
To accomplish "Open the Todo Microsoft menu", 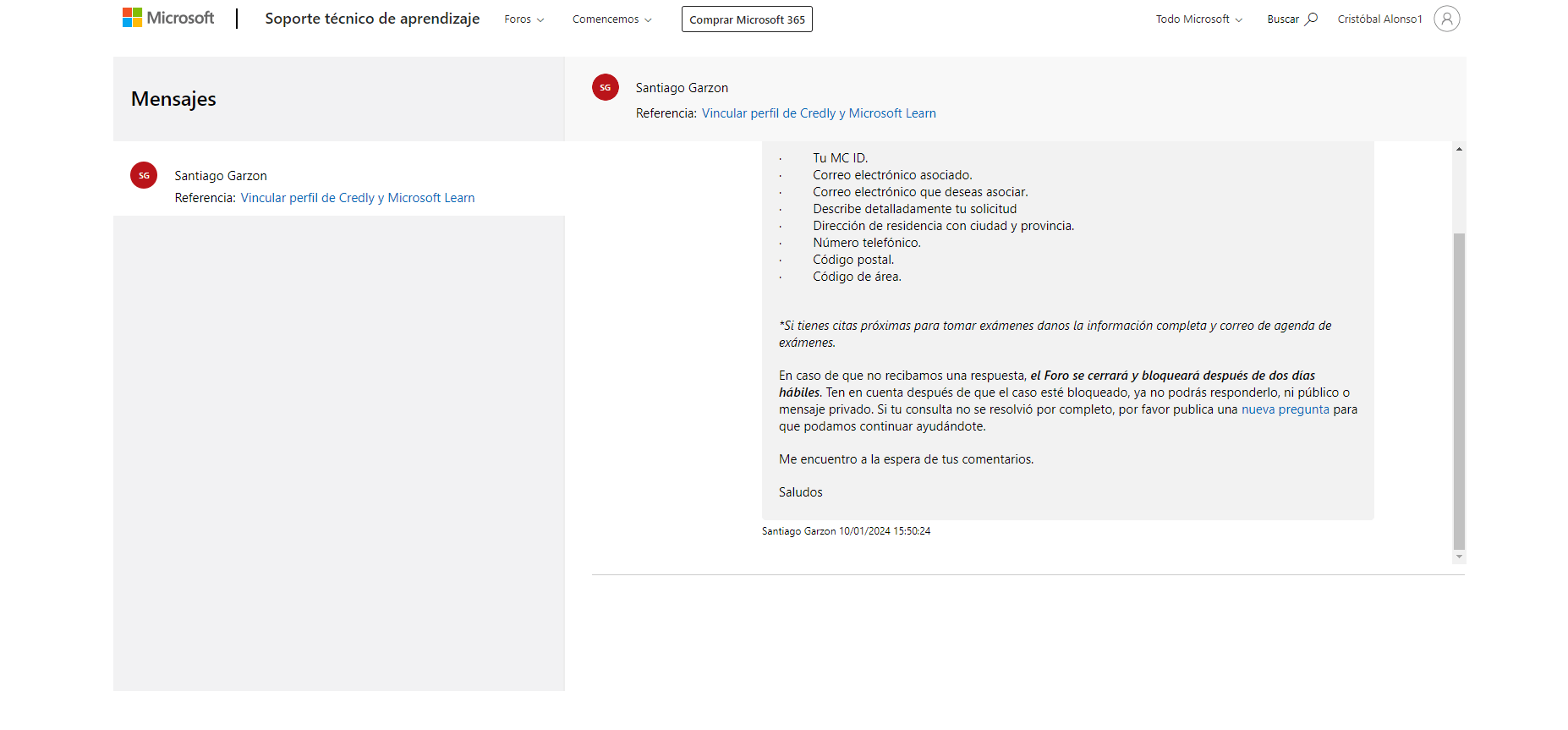I will pyautogui.click(x=1199, y=19).
